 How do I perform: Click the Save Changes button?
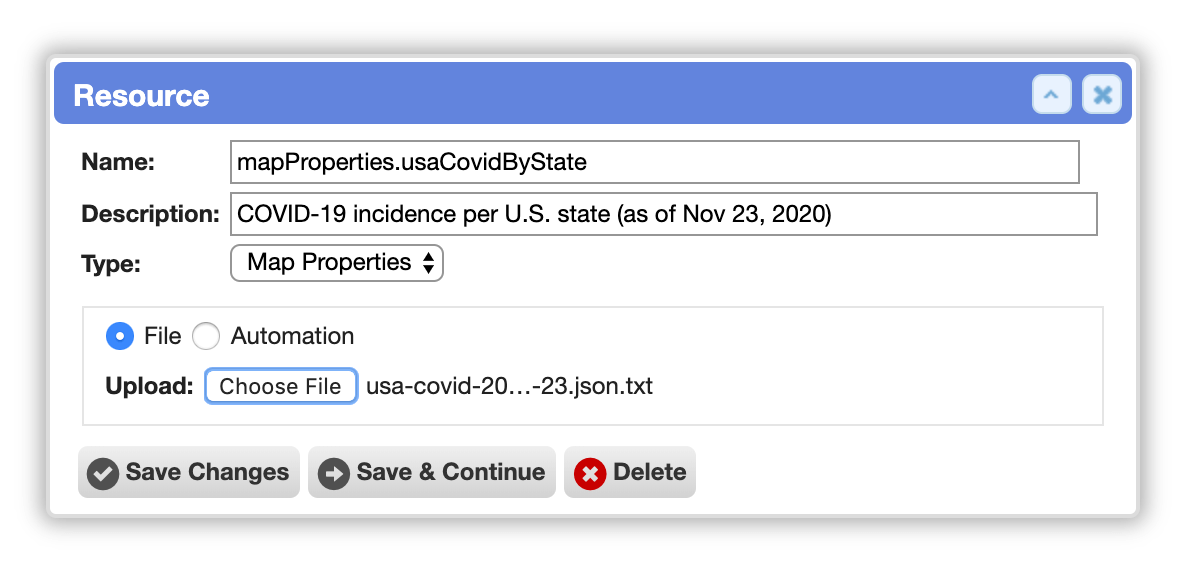click(x=189, y=472)
